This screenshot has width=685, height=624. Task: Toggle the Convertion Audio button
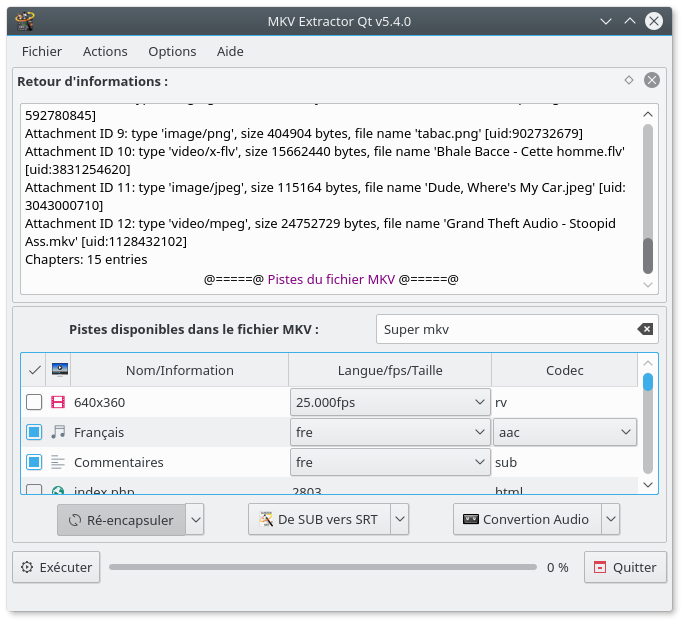coord(527,519)
